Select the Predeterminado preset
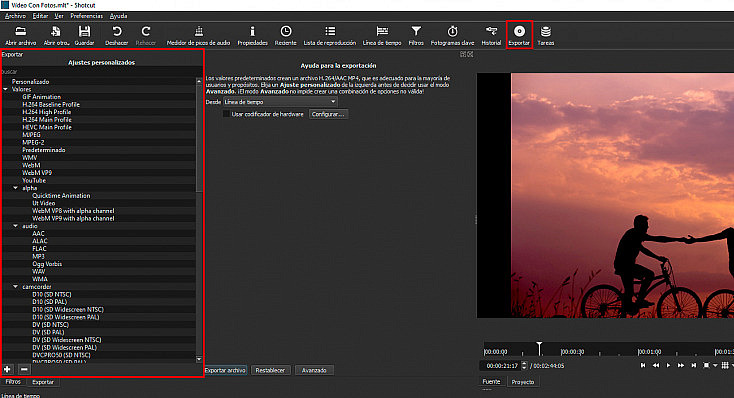The width and height of the screenshot is (734, 398). tap(44, 150)
